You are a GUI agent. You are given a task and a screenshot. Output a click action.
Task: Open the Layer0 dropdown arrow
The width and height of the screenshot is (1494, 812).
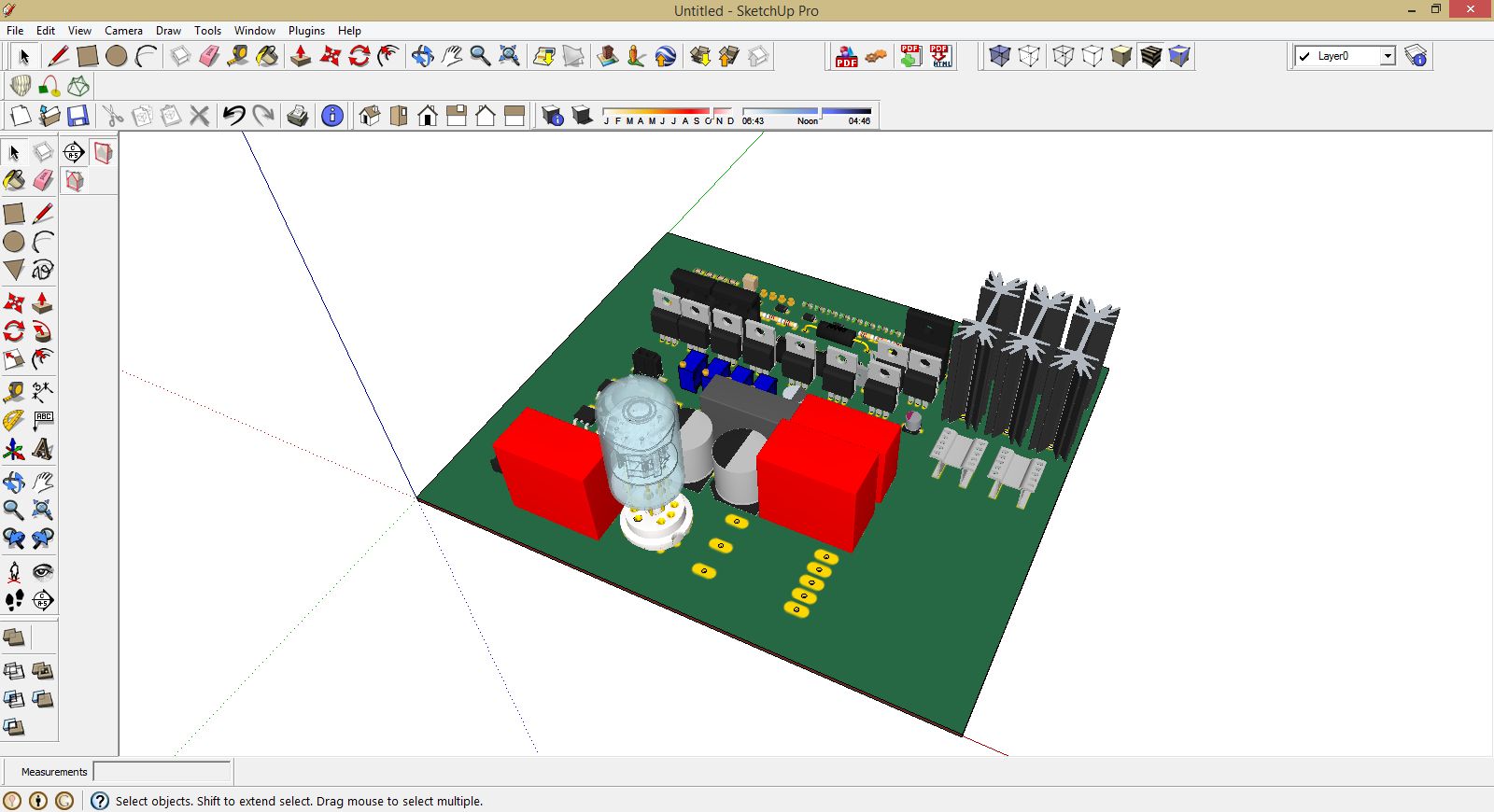coord(1388,56)
